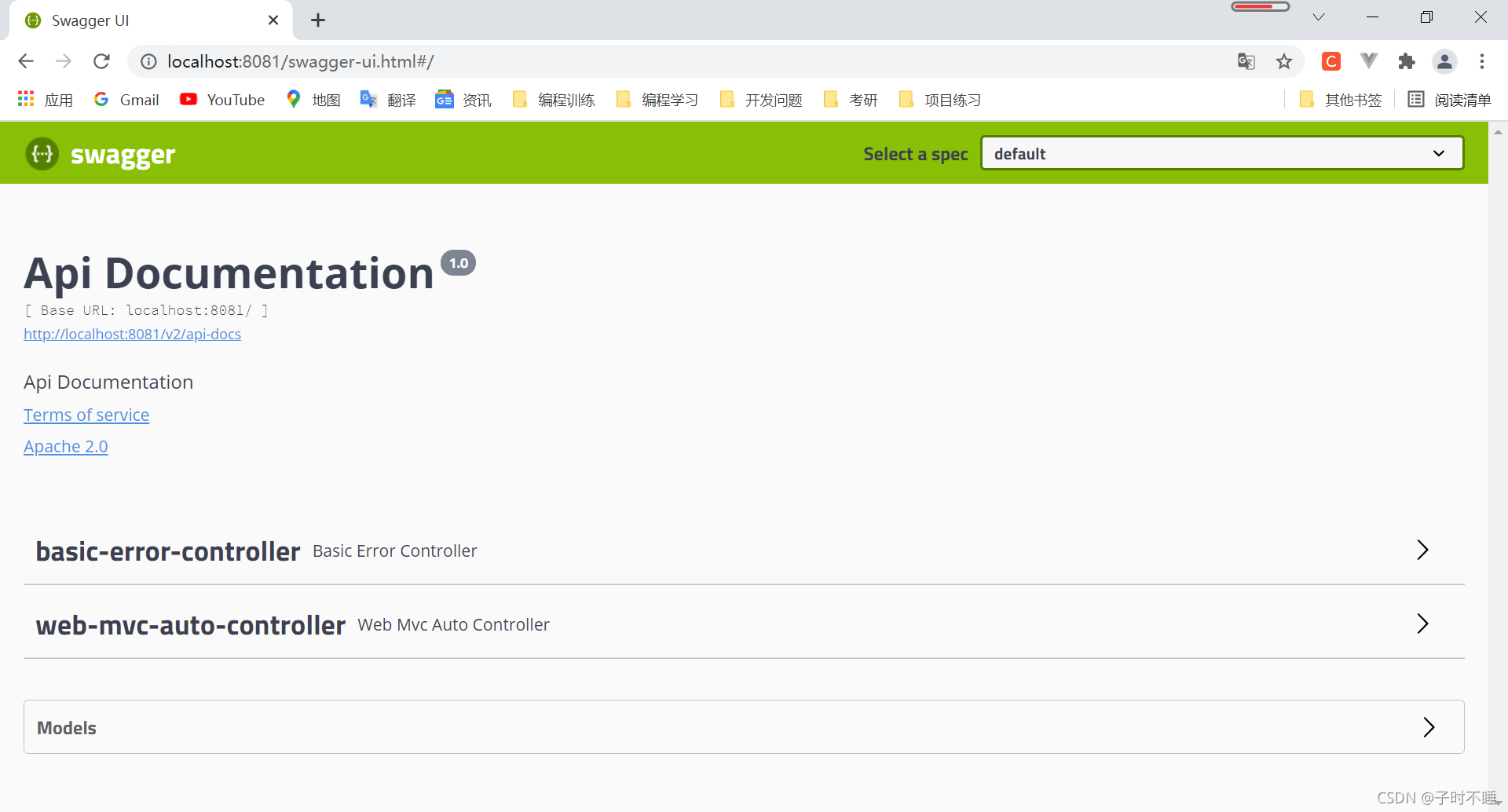Close the Swagger UI tab
Screen dimensions: 1508x812
(x=273, y=20)
